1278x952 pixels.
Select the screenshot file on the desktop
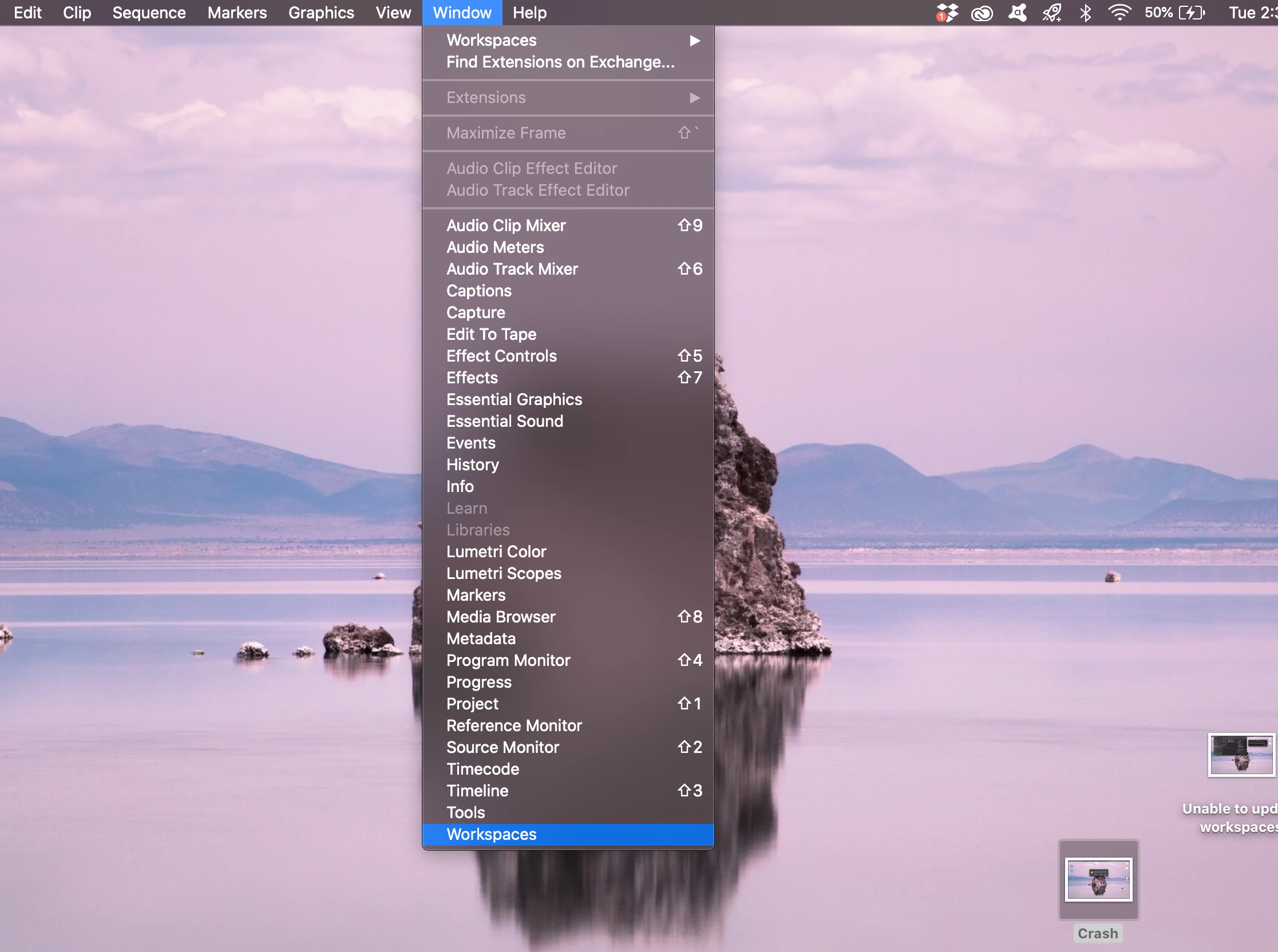(x=1241, y=755)
